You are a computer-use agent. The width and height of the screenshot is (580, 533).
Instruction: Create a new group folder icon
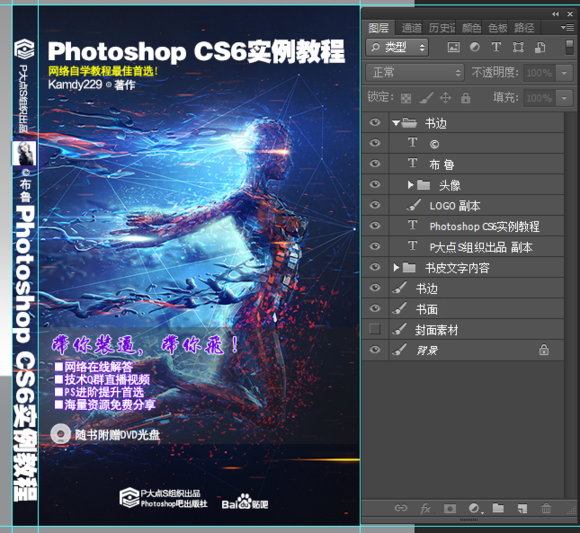498,508
